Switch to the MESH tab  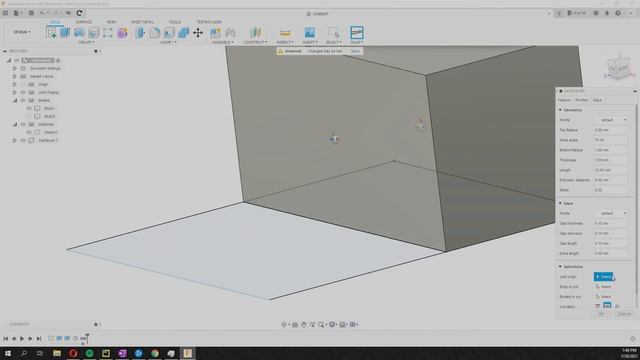pyautogui.click(x=111, y=22)
